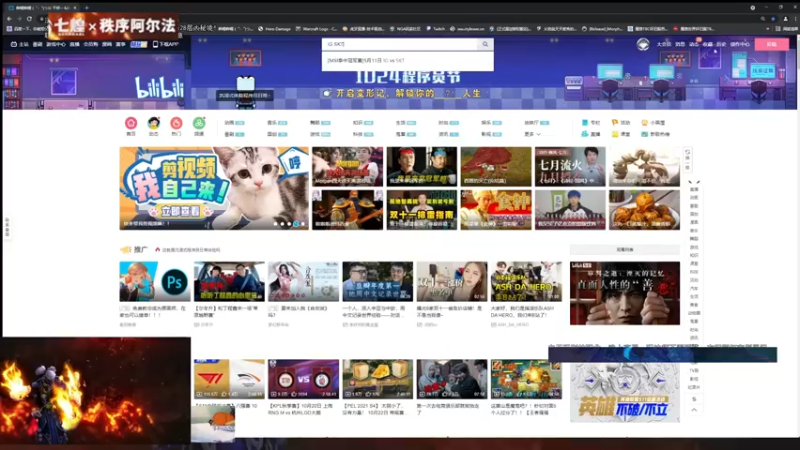Open the Hero Damage bookmark
The width and height of the screenshot is (800, 450).
click(x=274, y=29)
